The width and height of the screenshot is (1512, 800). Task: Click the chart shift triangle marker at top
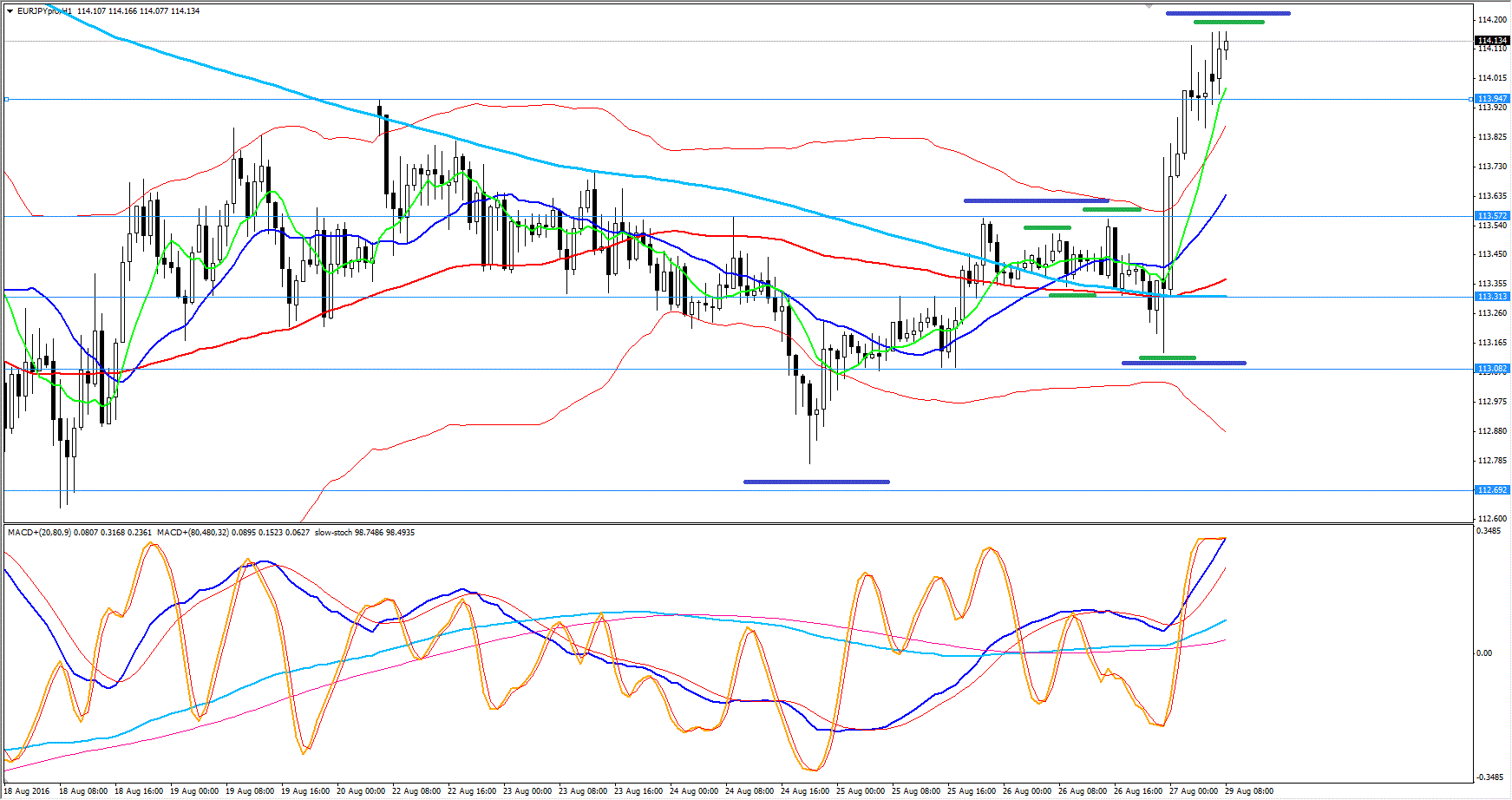pyautogui.click(x=1148, y=6)
